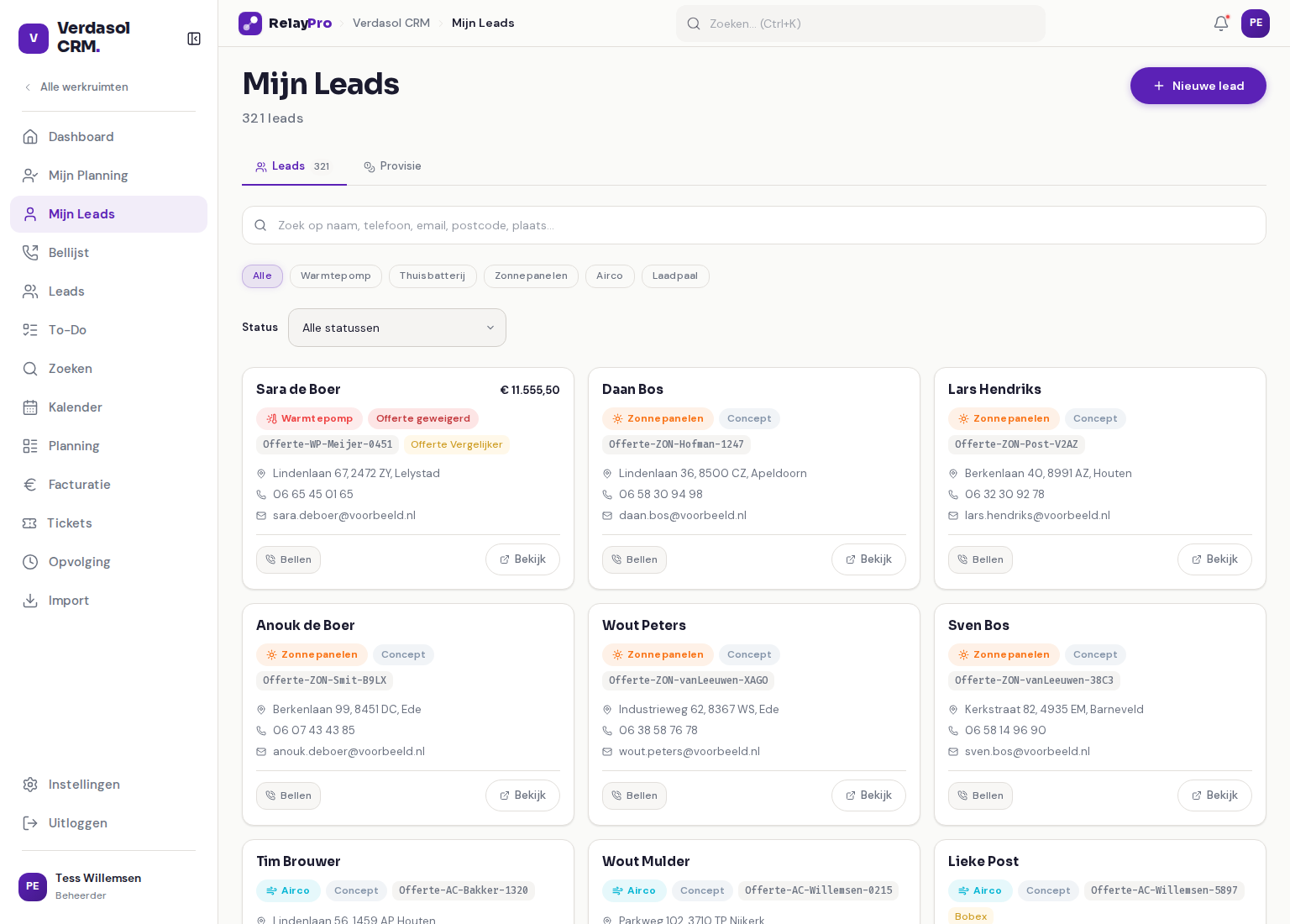Filter by Warmtepomp chip
Viewport: 1290px width, 924px height.
[x=336, y=276]
